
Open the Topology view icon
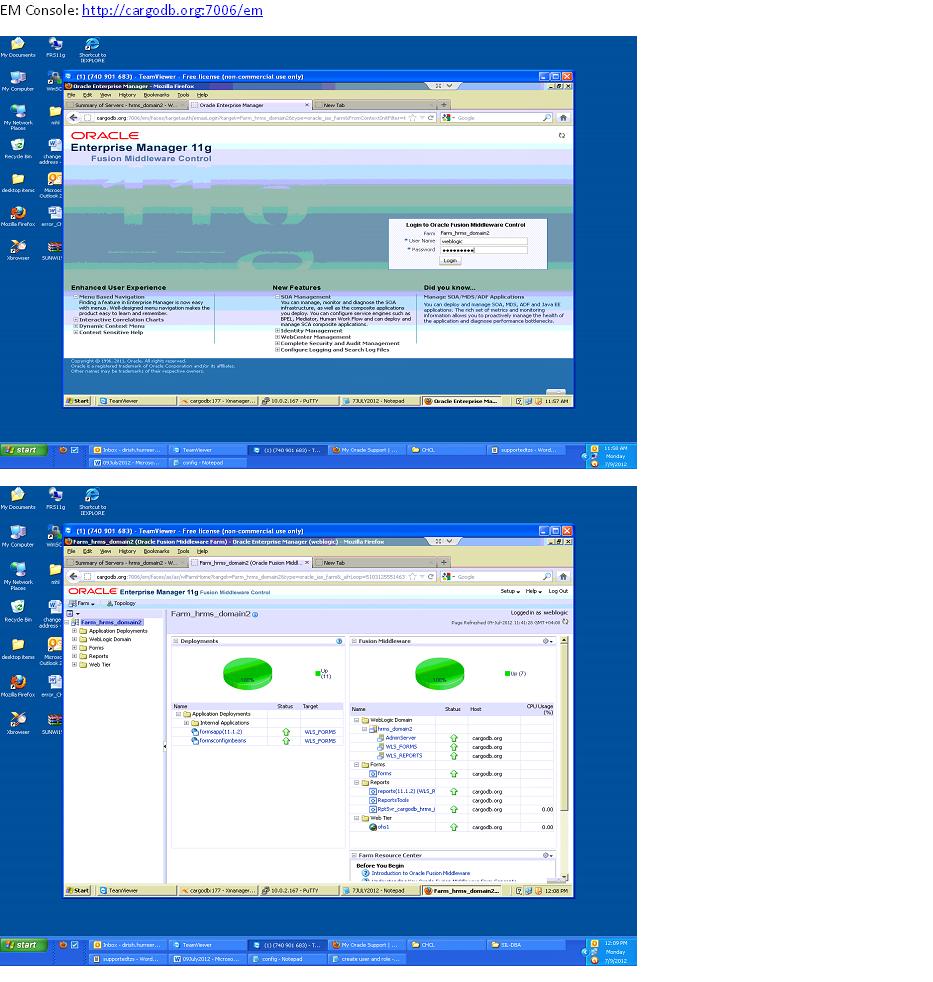point(109,603)
